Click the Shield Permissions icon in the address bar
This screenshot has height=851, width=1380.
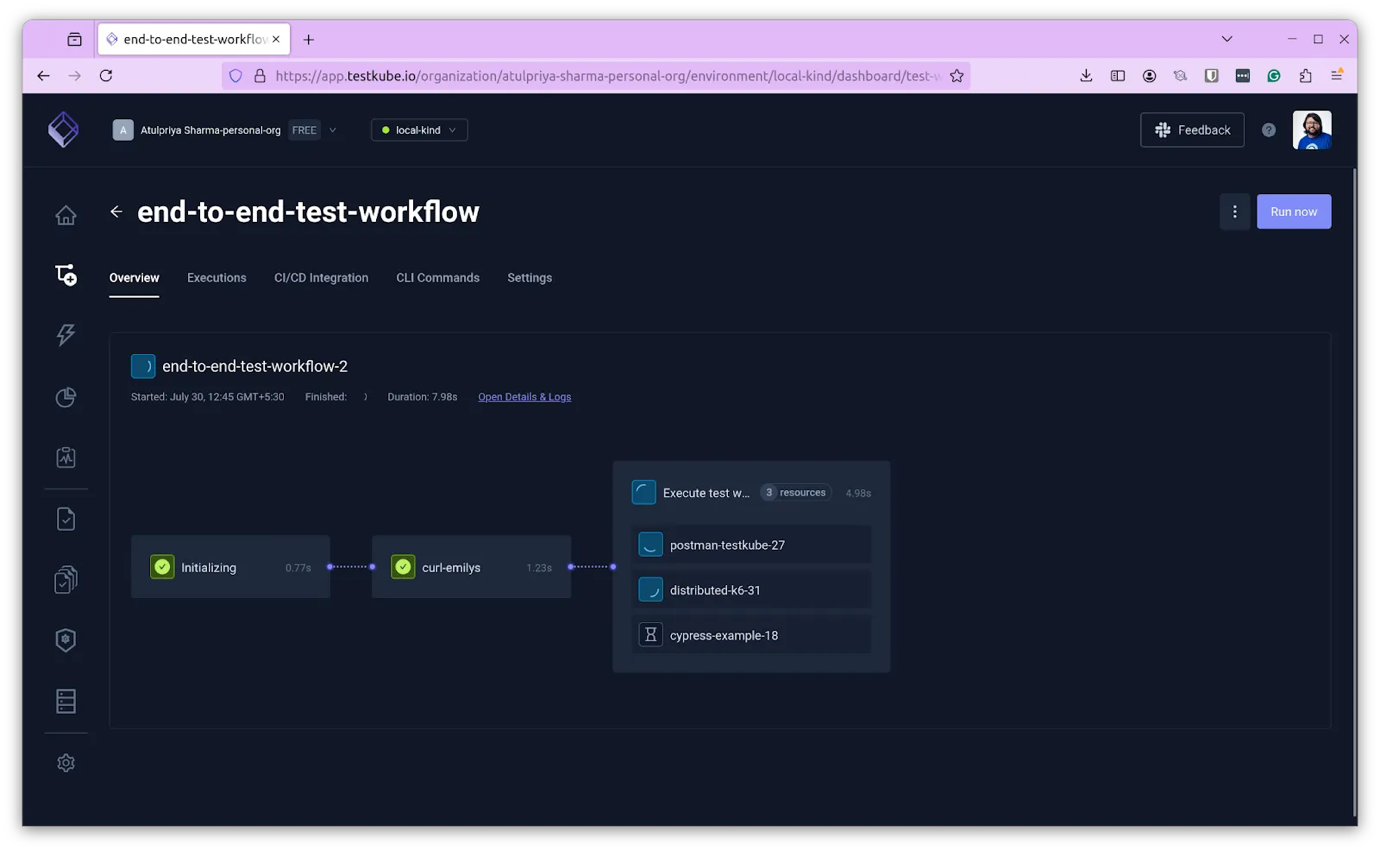pos(235,75)
